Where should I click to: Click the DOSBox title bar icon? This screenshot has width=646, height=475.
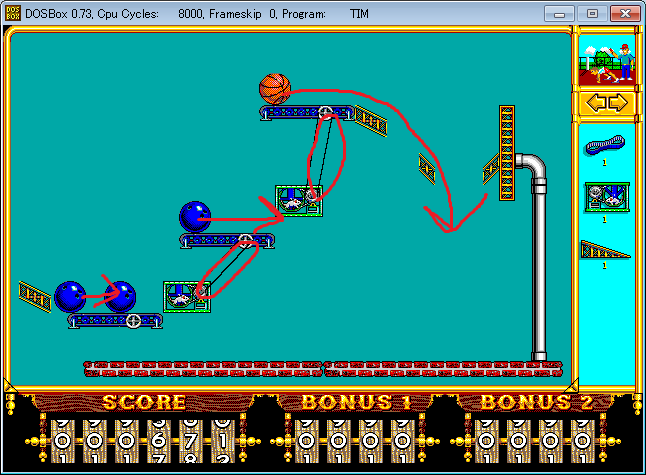pos(13,13)
